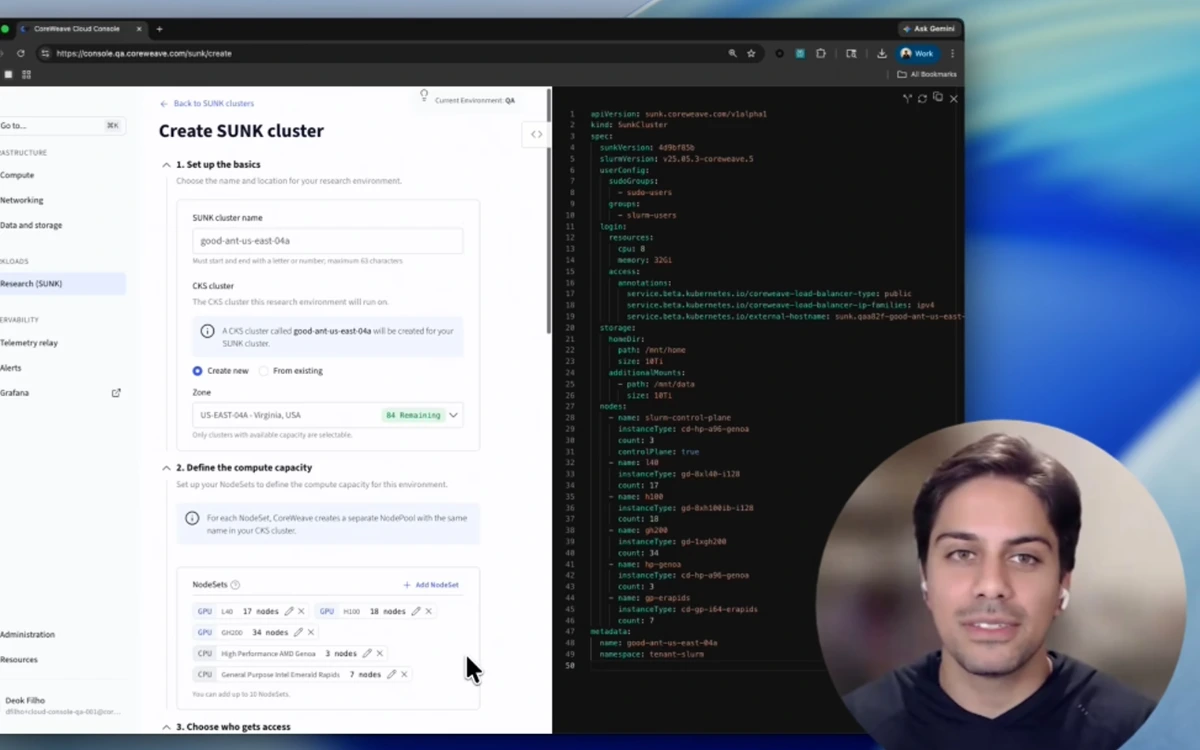
Task: Open the browser zoom magnifier icon
Action: click(x=733, y=53)
